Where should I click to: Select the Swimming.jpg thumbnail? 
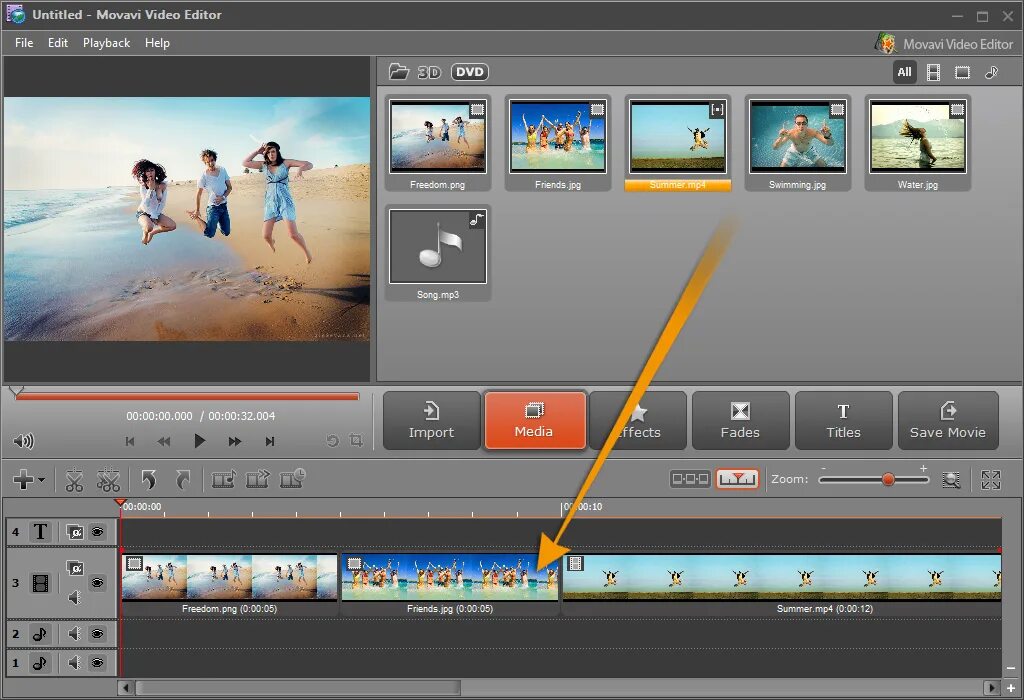(797, 143)
